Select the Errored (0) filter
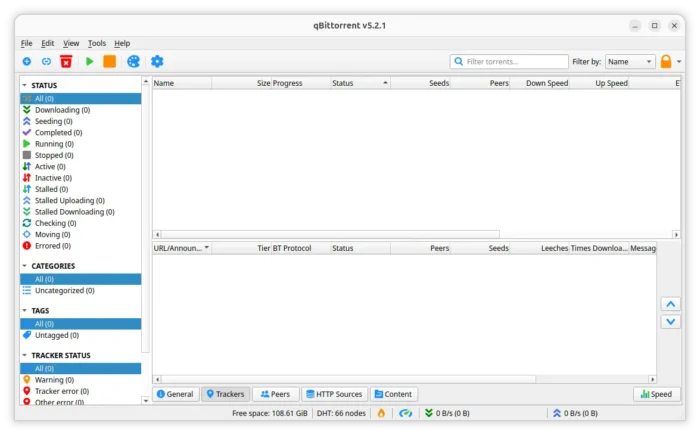The width and height of the screenshot is (700, 435). tap(81, 246)
